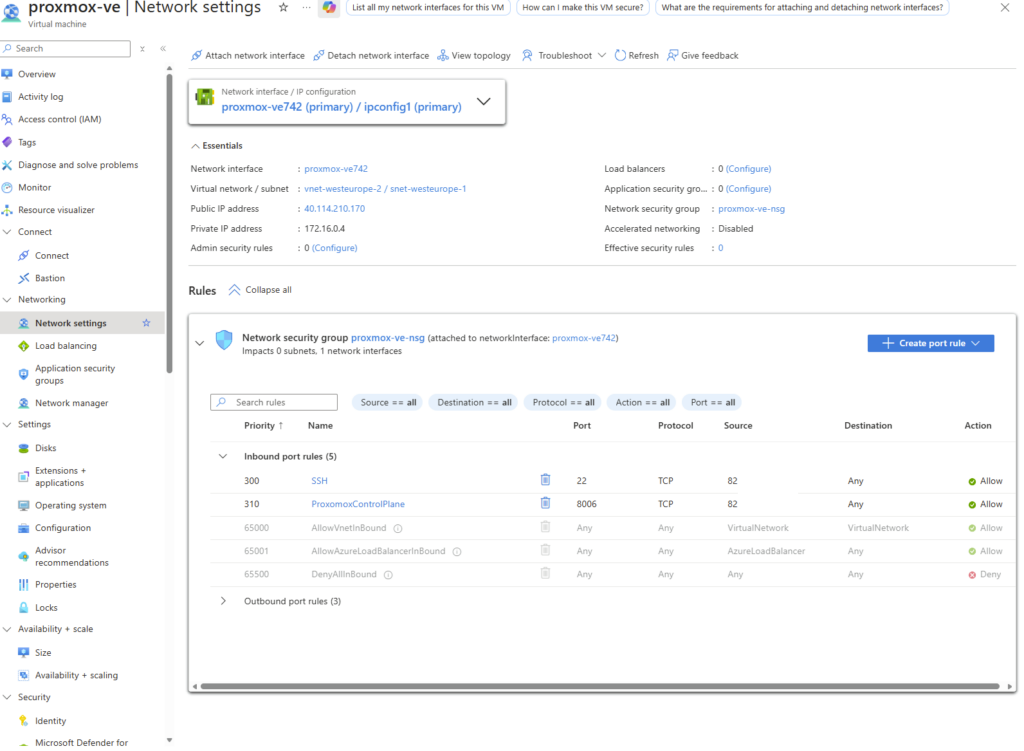The width and height of the screenshot is (1024, 751).
Task: Click the Source == all filter pill
Action: click(x=388, y=402)
